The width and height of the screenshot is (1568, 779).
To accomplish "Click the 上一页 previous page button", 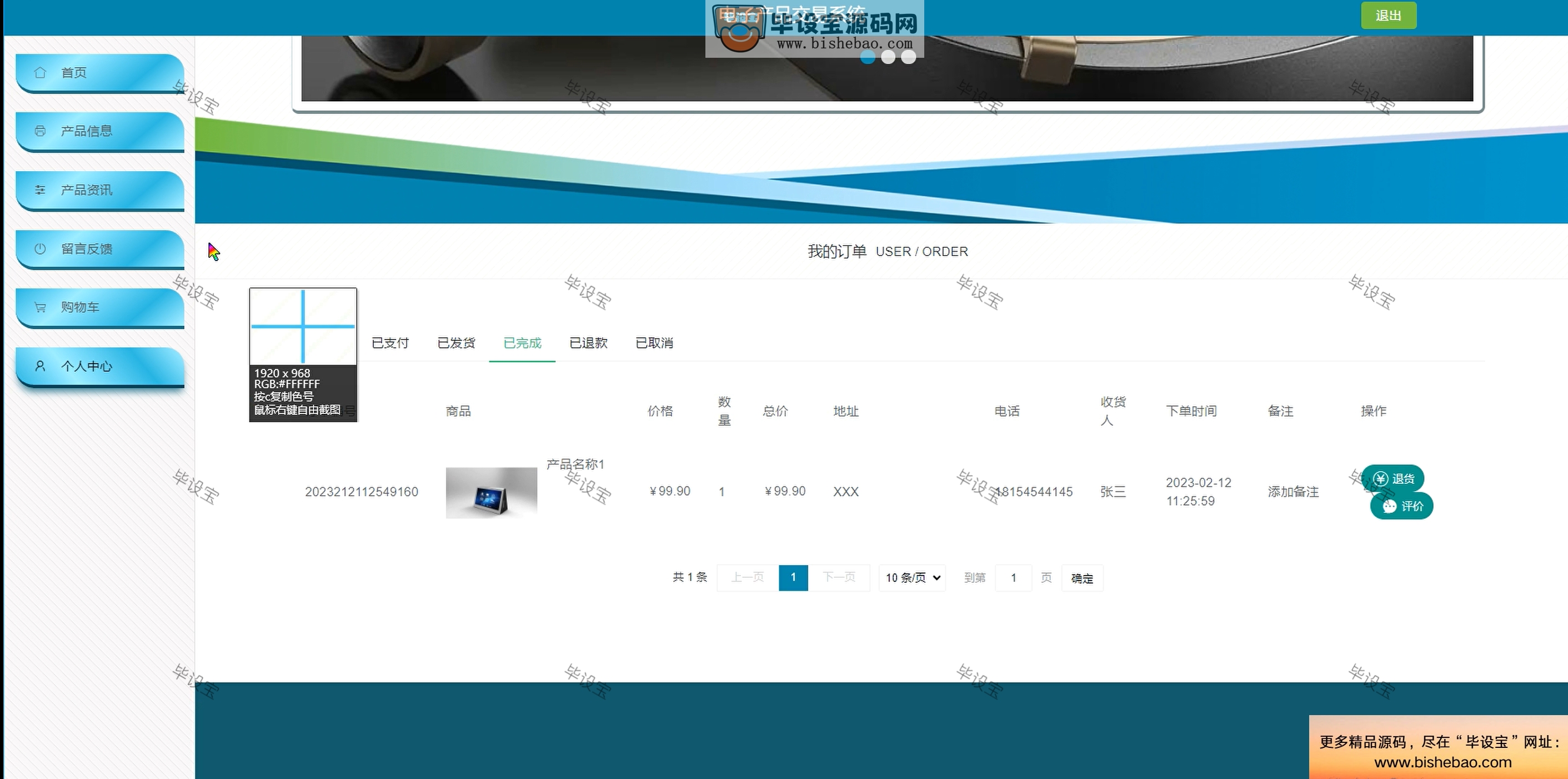I will tap(748, 577).
